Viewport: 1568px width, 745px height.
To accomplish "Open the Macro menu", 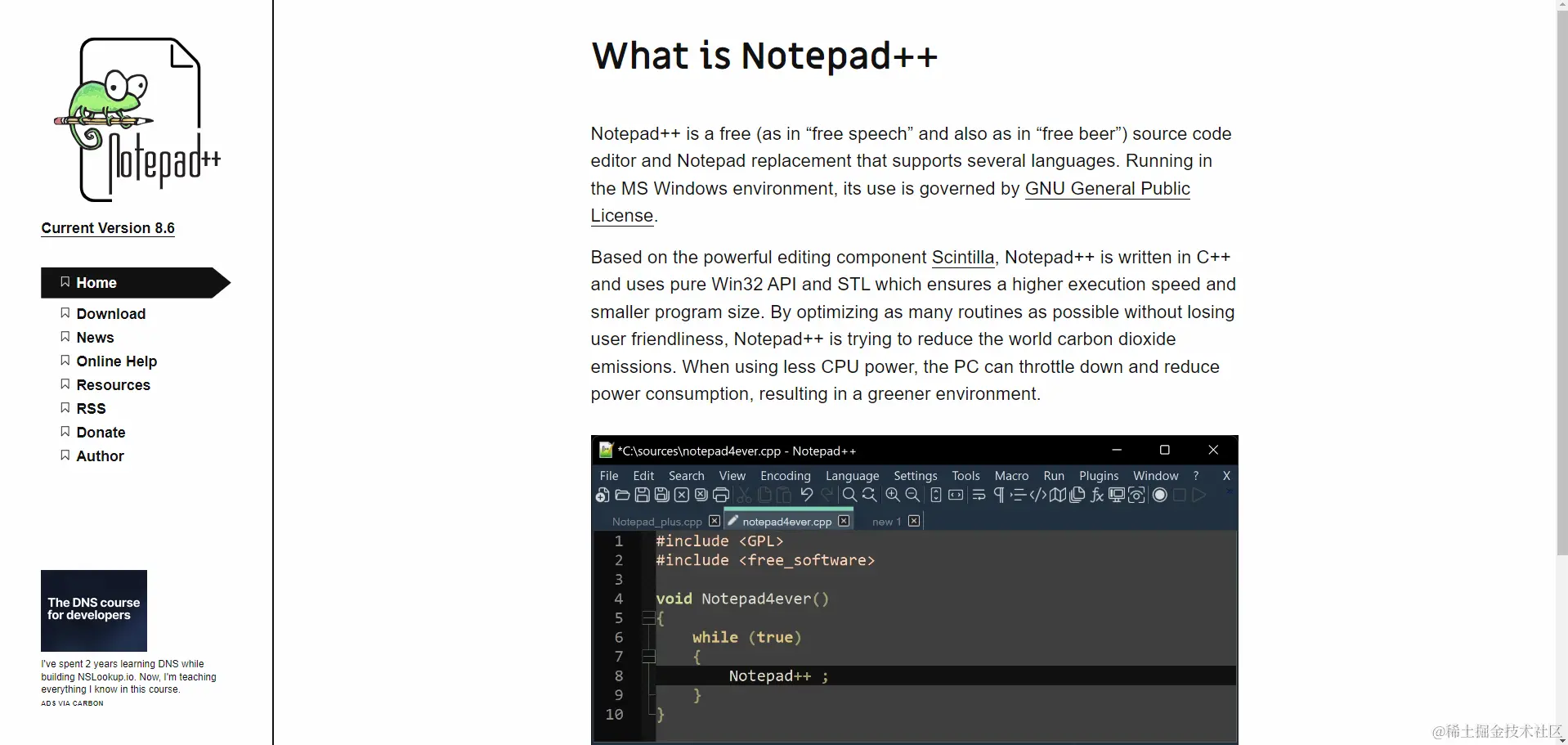I will [x=1011, y=475].
